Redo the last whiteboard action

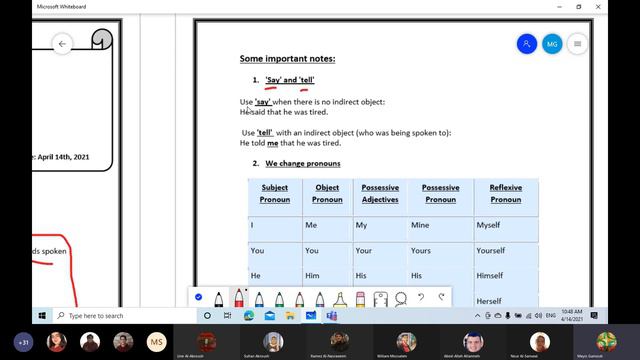[x=441, y=297]
